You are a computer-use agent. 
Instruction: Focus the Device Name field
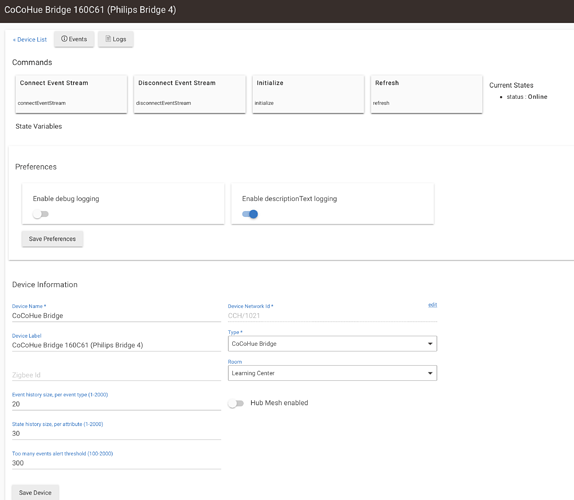coord(116,316)
